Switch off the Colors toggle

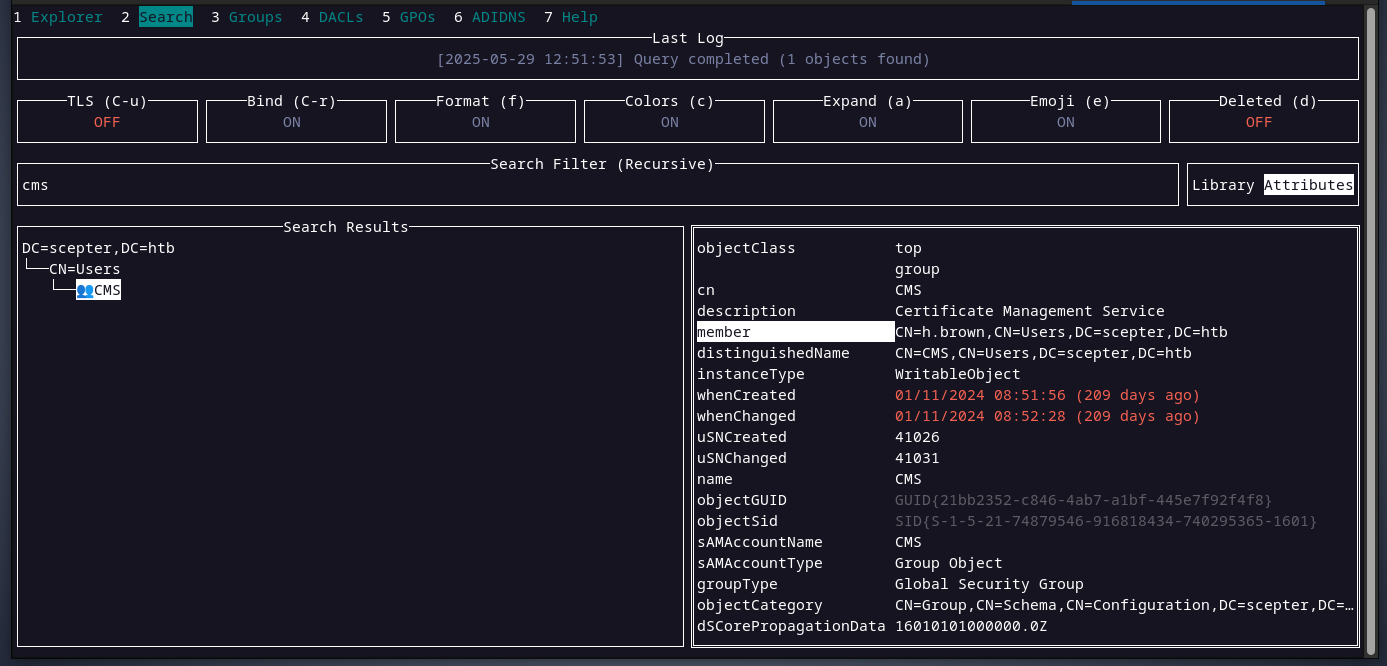pos(669,122)
